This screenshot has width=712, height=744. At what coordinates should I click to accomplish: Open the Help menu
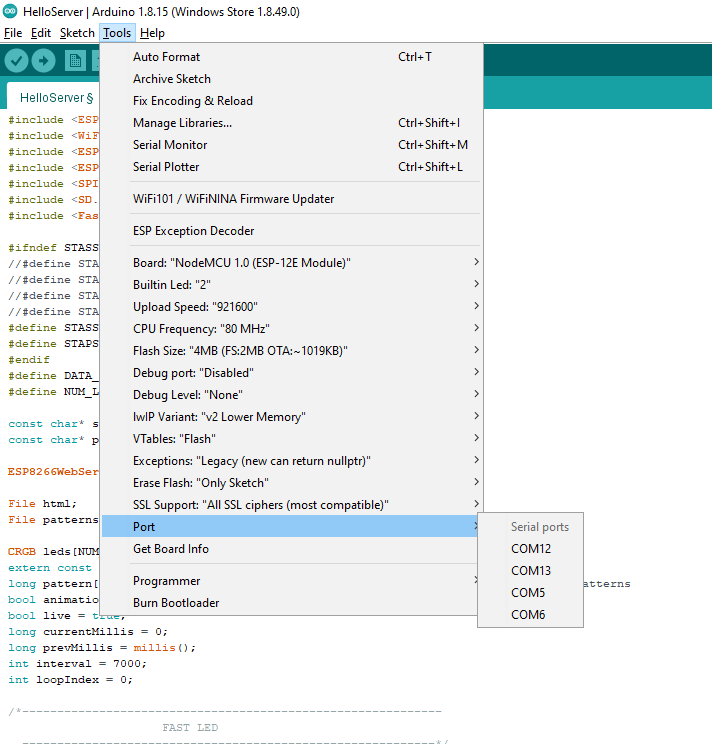point(152,33)
